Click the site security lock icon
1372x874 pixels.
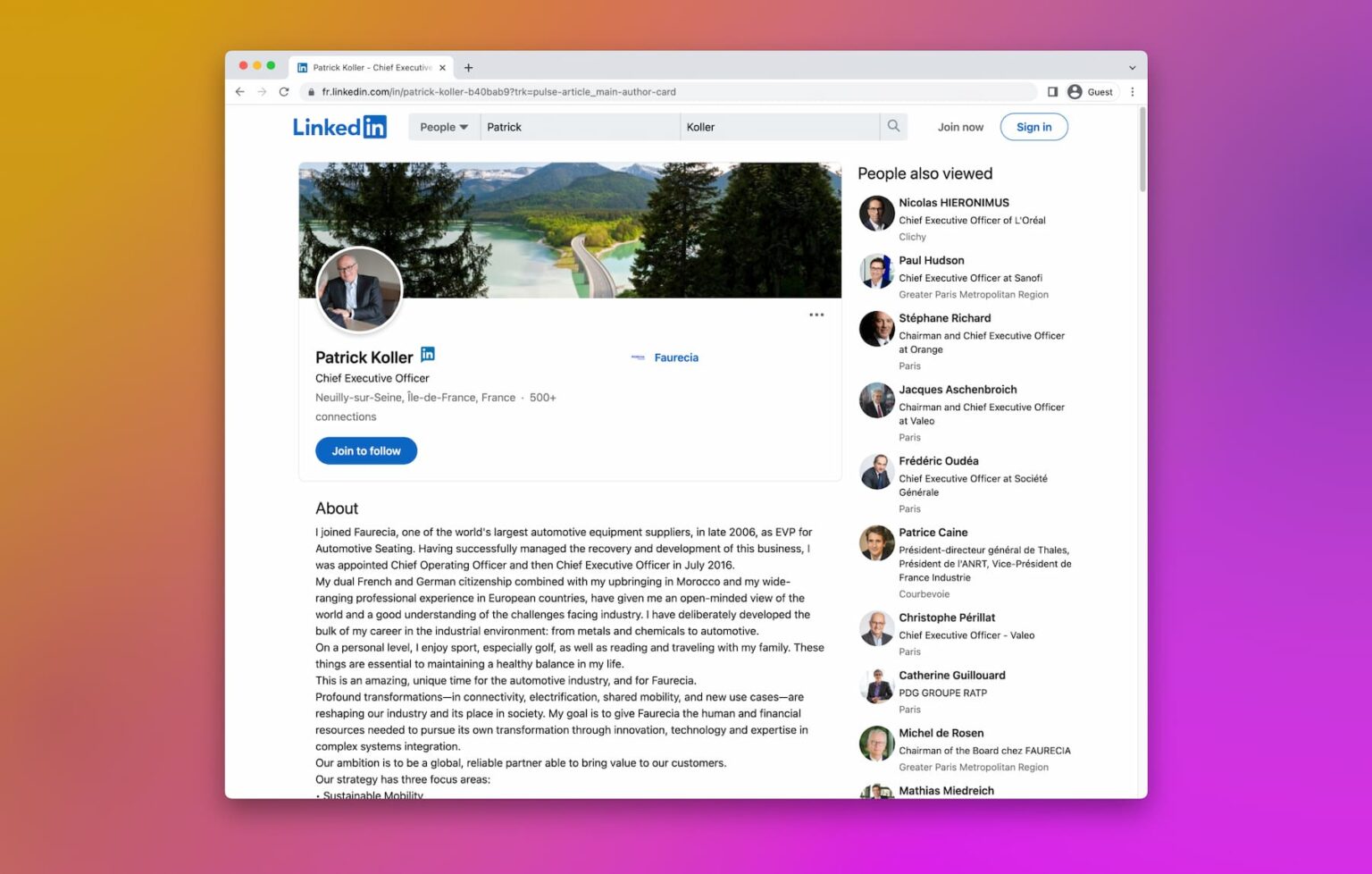310,91
